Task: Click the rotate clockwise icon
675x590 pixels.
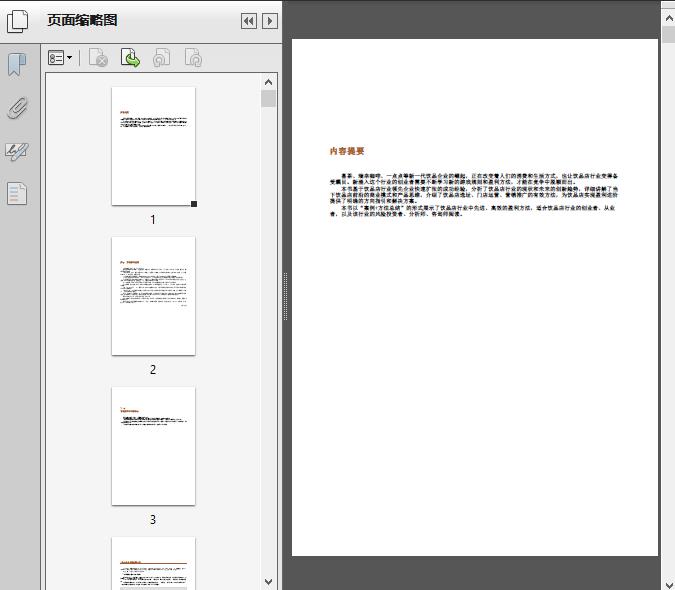Action: click(x=193, y=58)
